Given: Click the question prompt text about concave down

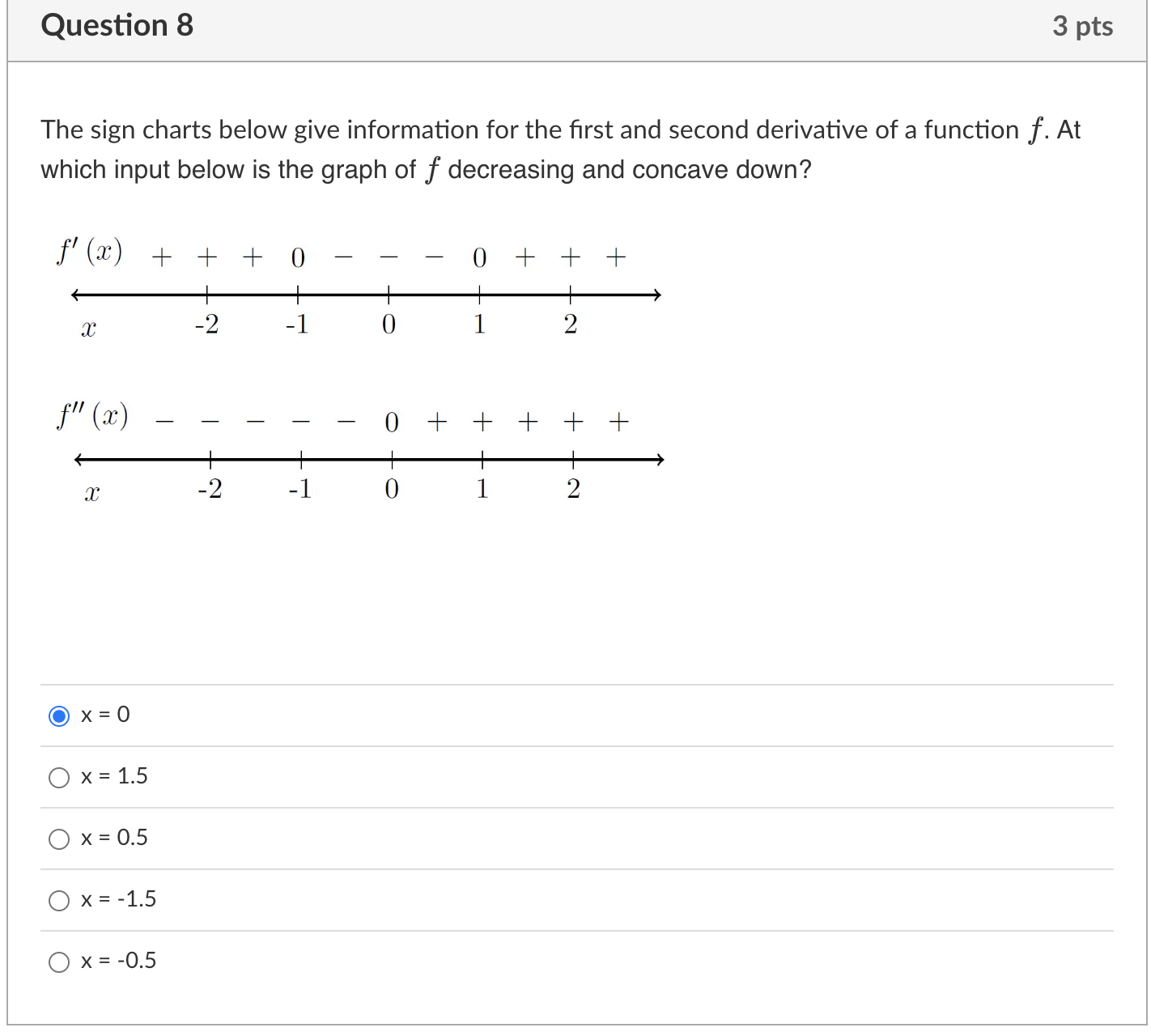Looking at the screenshot, I should point(561,150).
